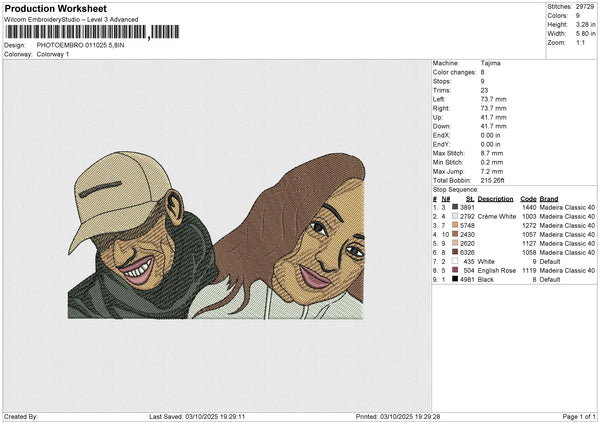Click the orange swatch for code 1272
This screenshot has height=424, width=600.
point(454,225)
